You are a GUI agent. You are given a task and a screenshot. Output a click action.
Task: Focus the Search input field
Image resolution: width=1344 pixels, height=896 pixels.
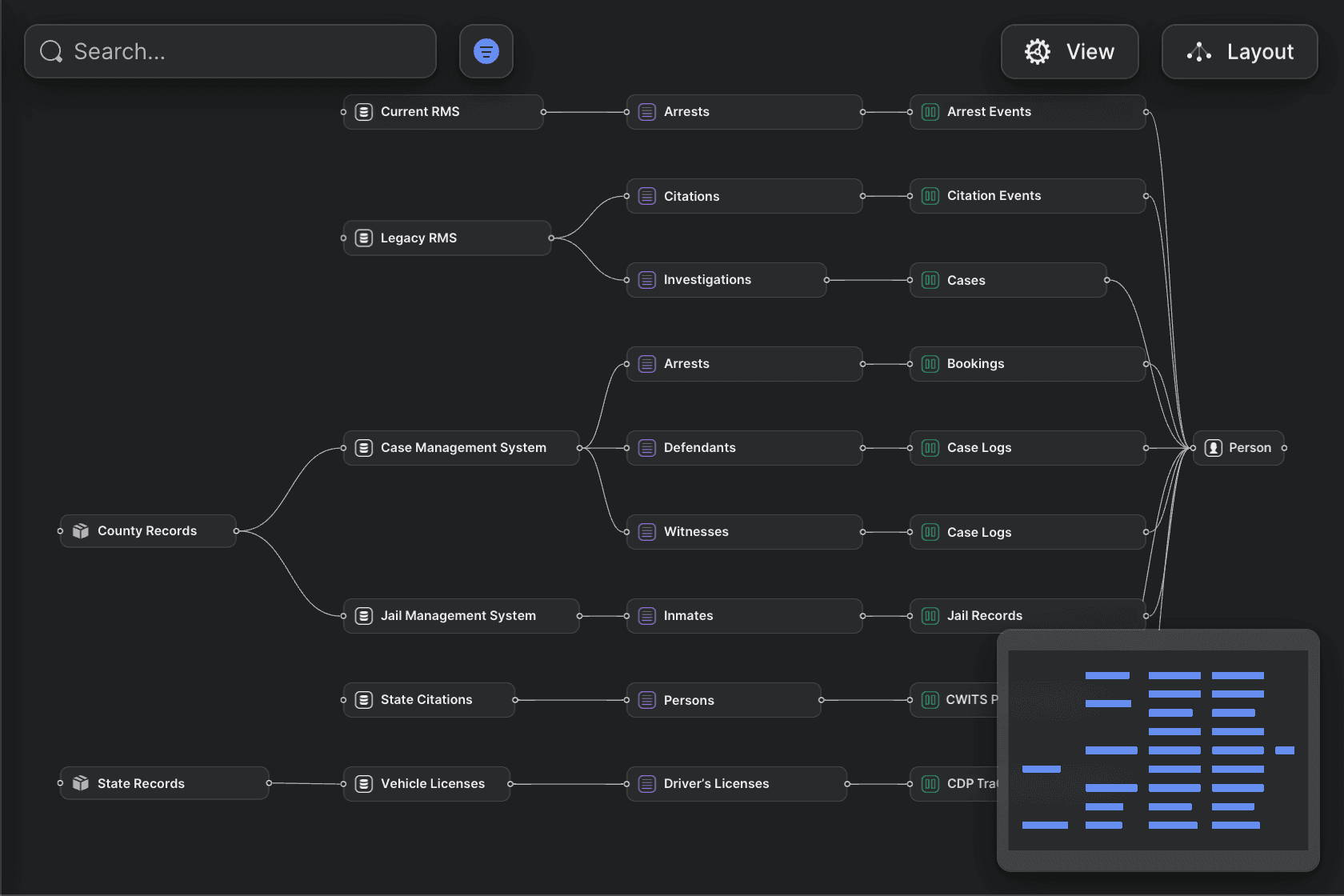[240, 52]
